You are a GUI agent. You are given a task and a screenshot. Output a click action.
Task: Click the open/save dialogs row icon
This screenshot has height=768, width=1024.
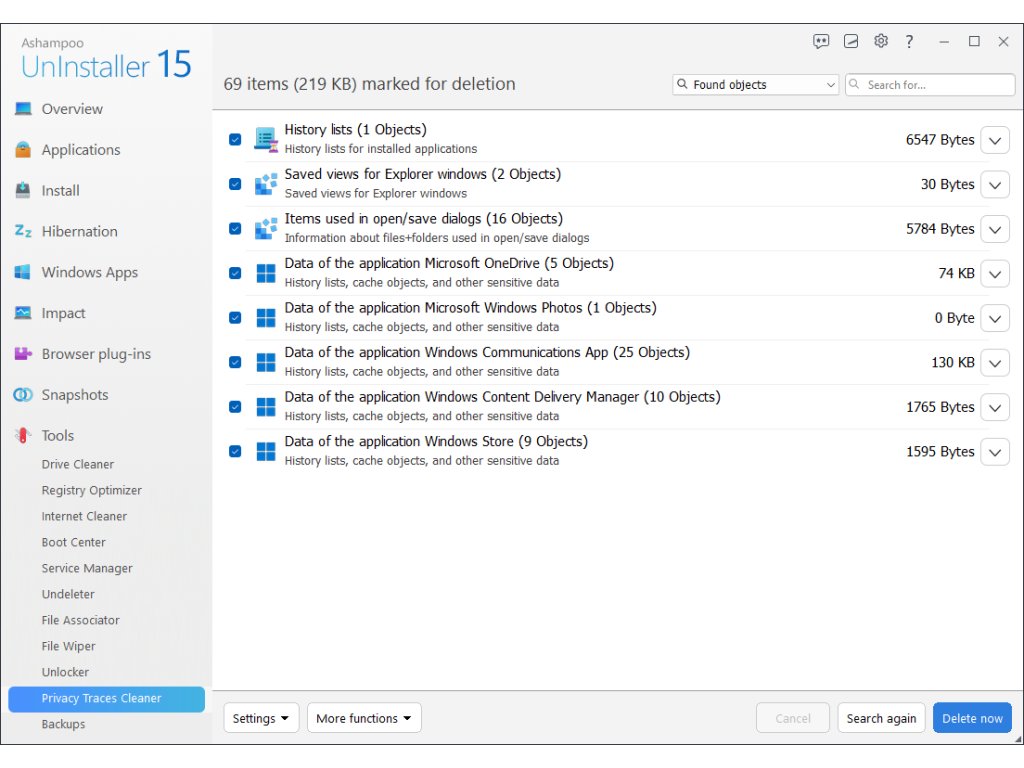266,229
